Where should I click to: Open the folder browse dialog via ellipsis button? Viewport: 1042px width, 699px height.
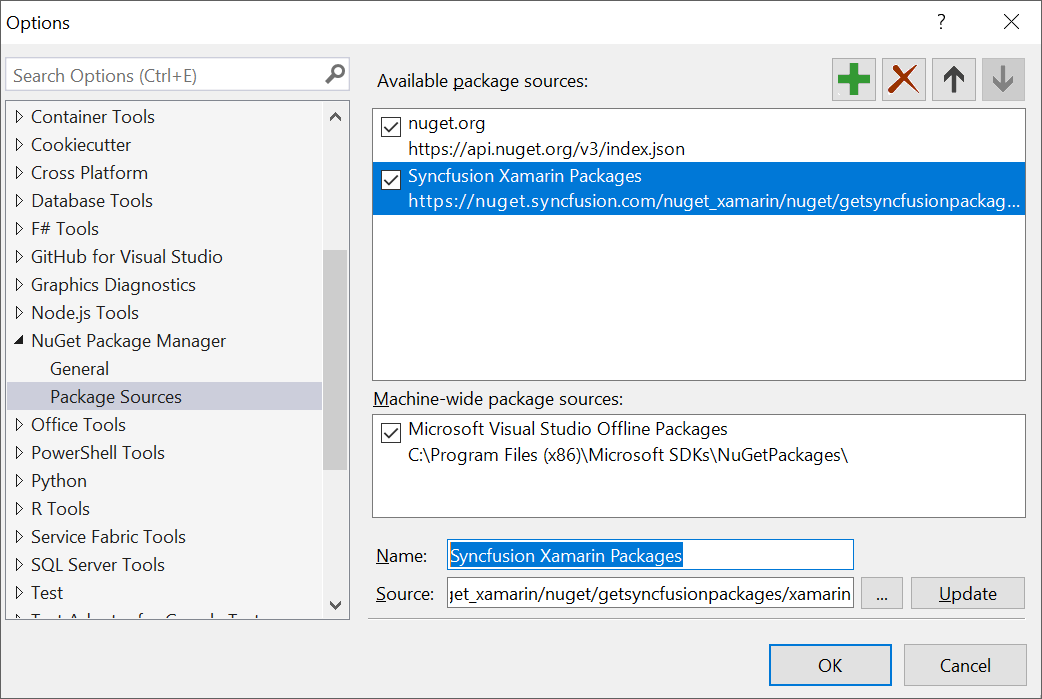[881, 593]
